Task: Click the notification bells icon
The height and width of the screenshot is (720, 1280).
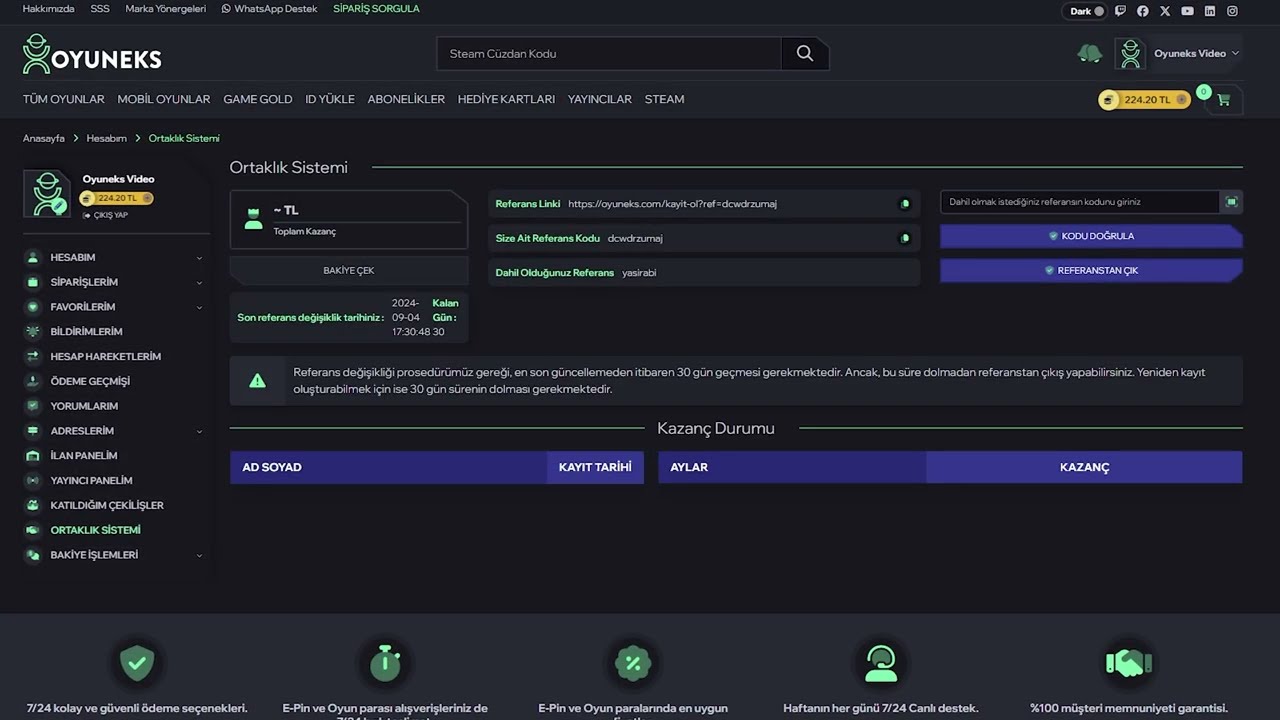Action: pos(1089,54)
